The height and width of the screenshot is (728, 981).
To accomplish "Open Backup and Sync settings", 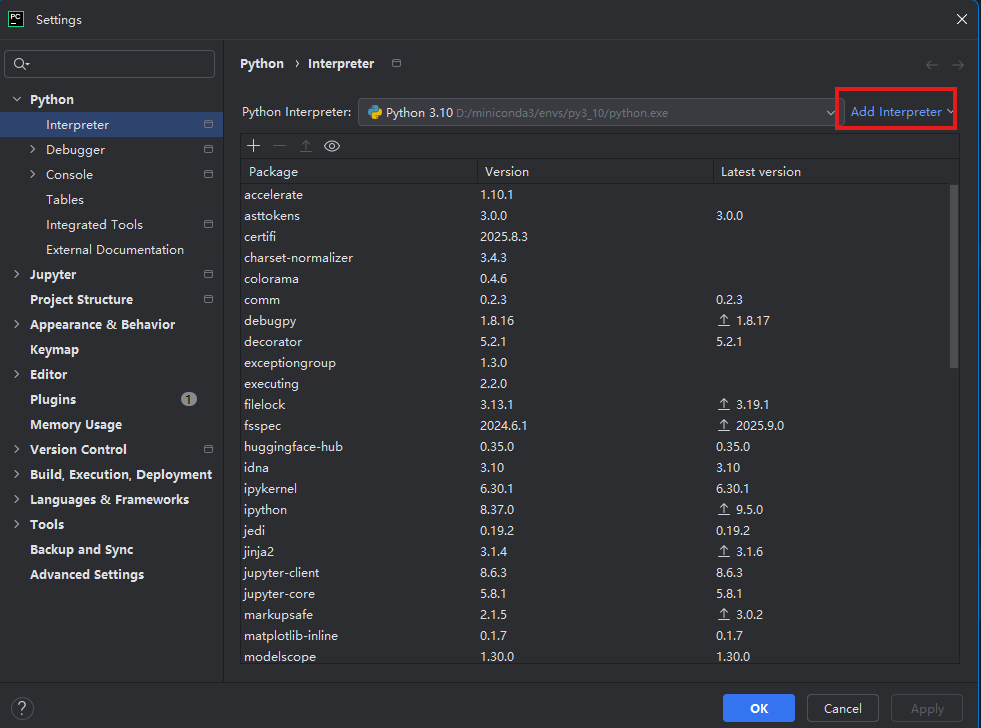I will [x=111, y=550].
